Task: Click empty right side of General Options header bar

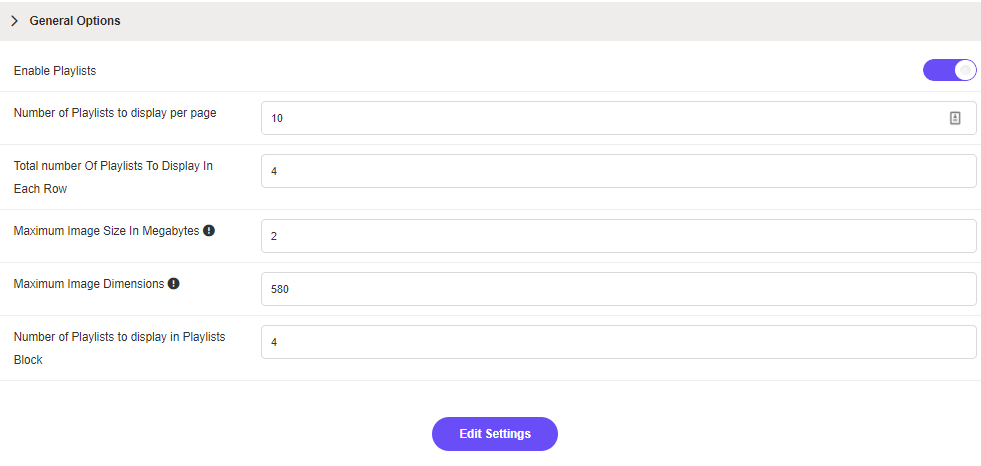Action: 600,21
